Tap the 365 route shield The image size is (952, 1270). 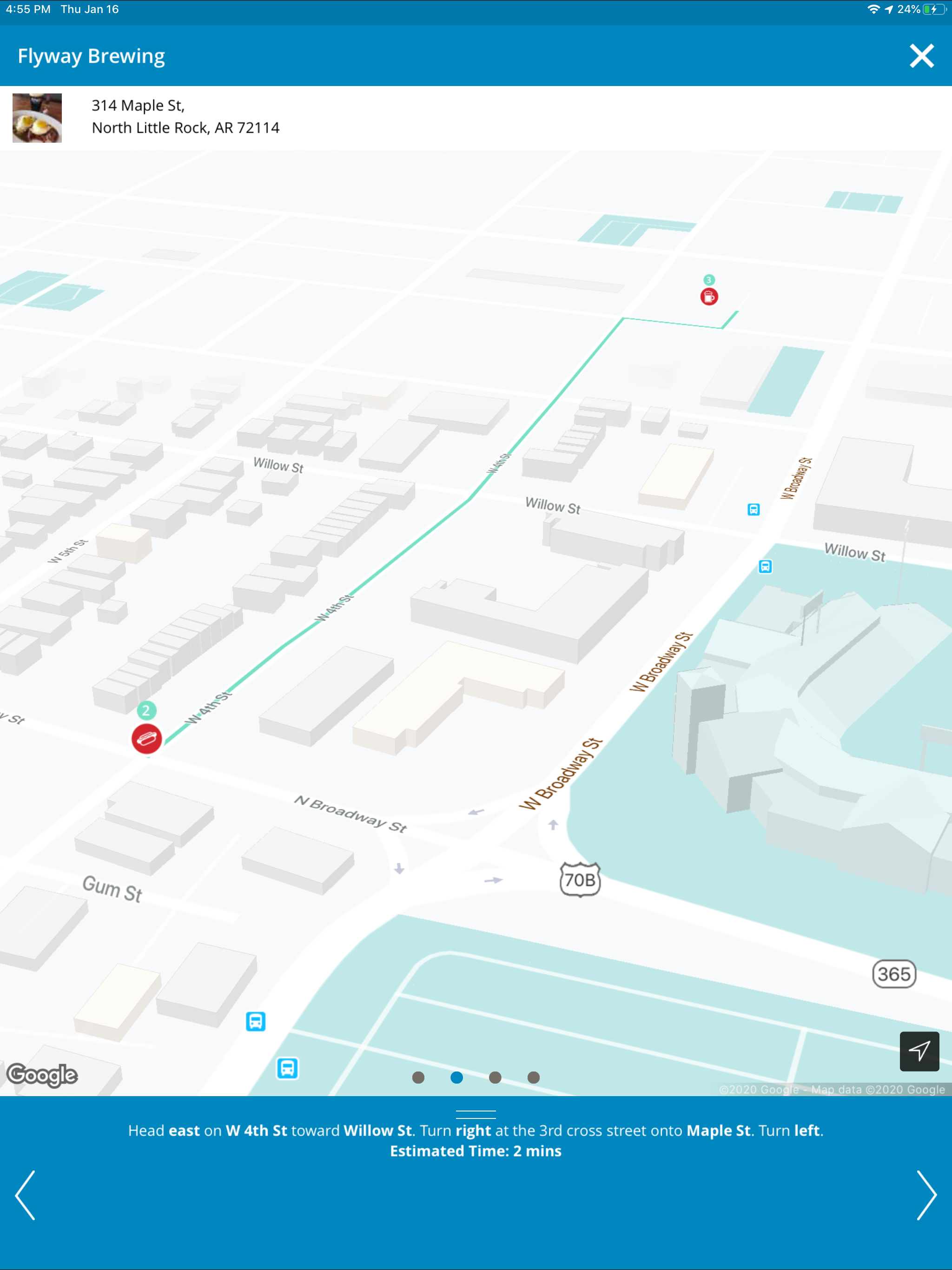[x=894, y=974]
